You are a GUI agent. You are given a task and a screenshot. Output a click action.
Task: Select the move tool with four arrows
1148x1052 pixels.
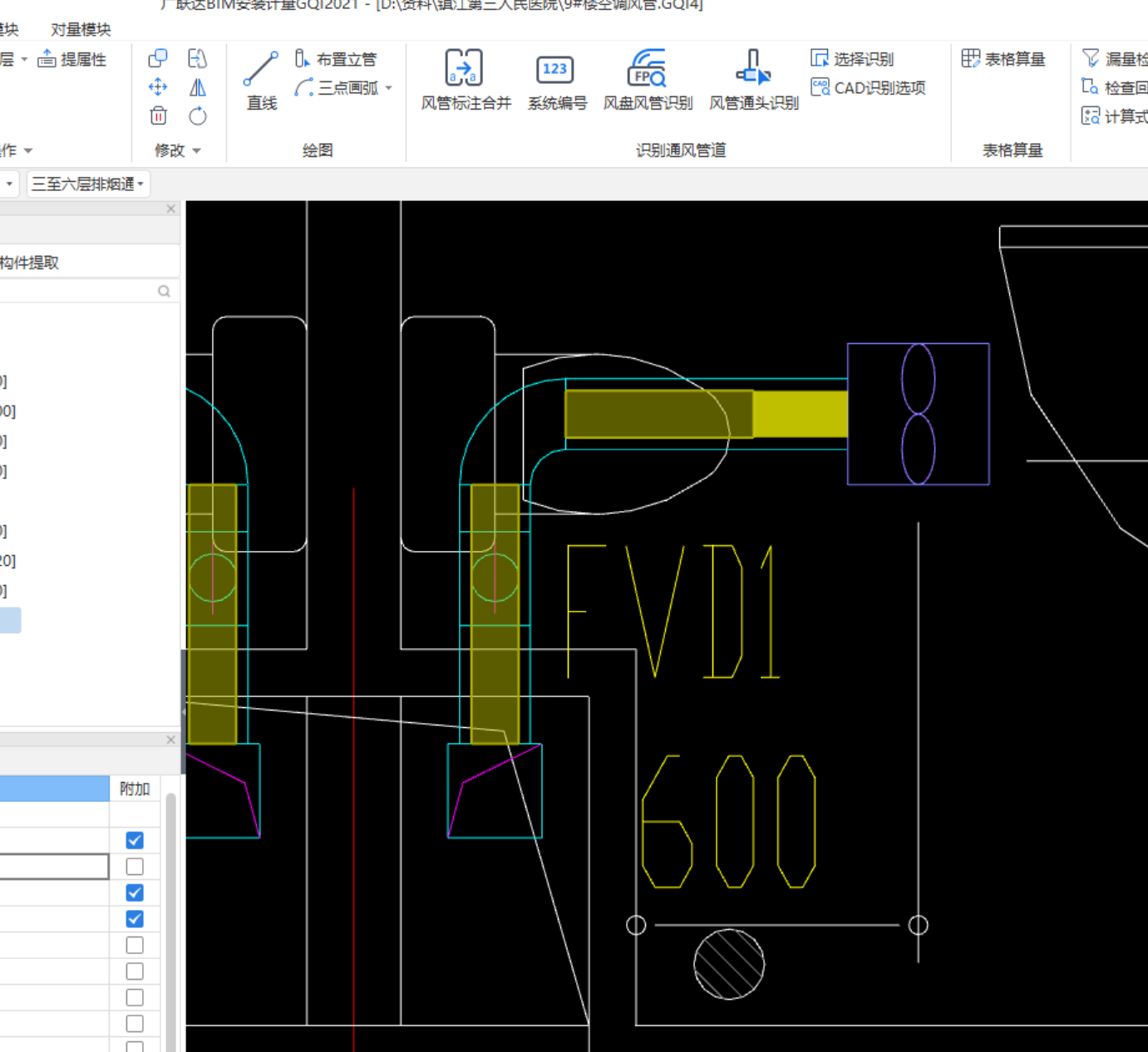click(158, 86)
